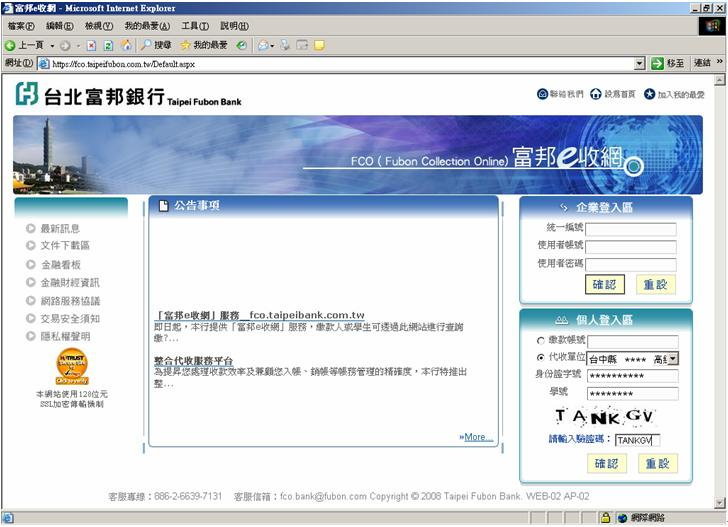The image size is (728, 527).
Task: Open the 檔案 menu
Action: pyautogui.click(x=20, y=26)
